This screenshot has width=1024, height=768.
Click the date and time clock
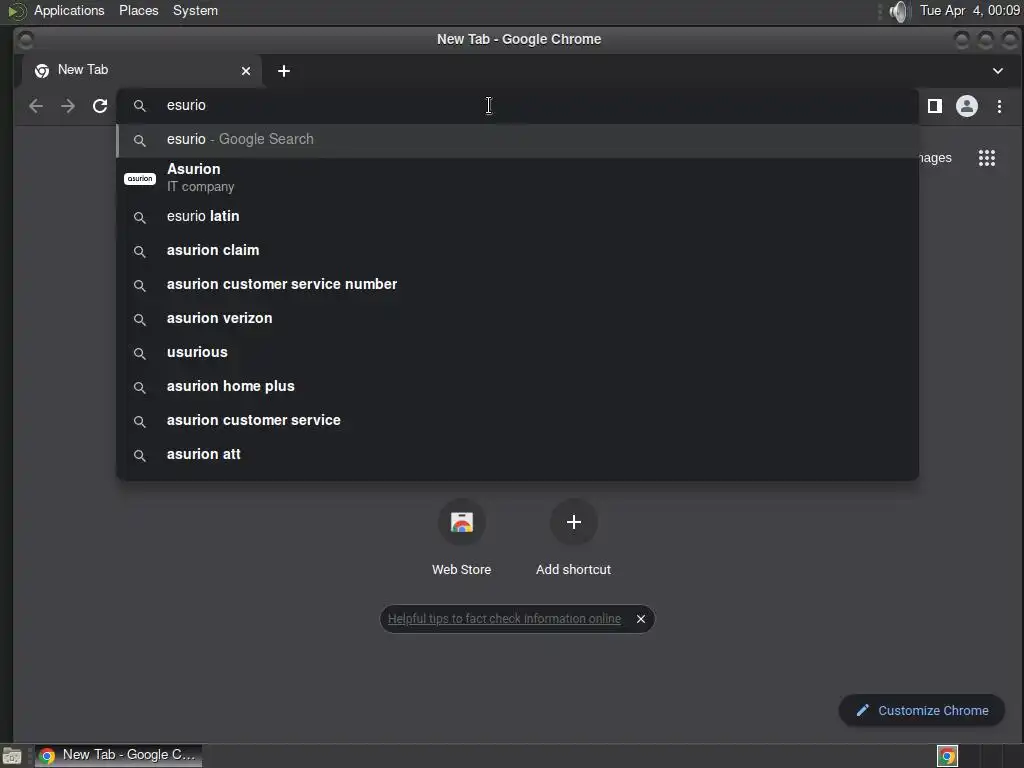[969, 10]
